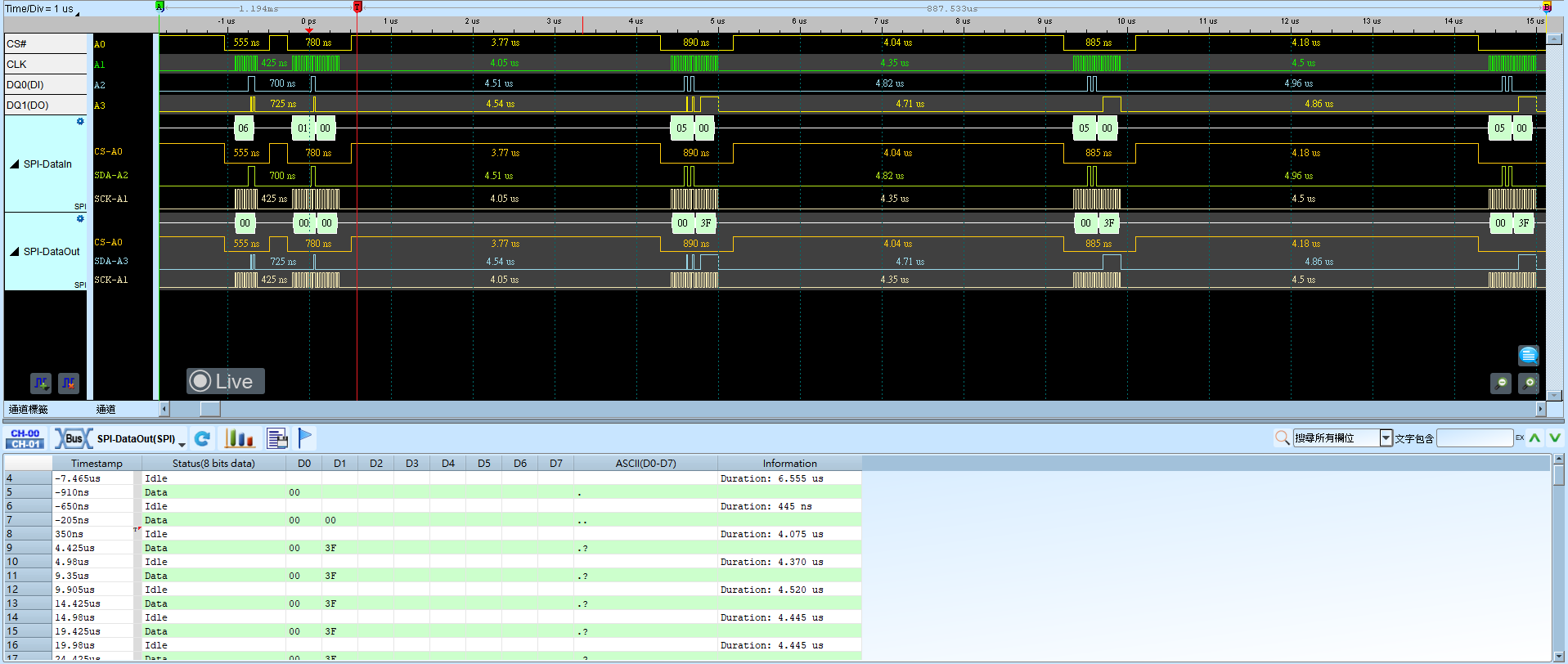Open the Time/Div dropdown
This screenshot has width=1568, height=664.
(43, 9)
